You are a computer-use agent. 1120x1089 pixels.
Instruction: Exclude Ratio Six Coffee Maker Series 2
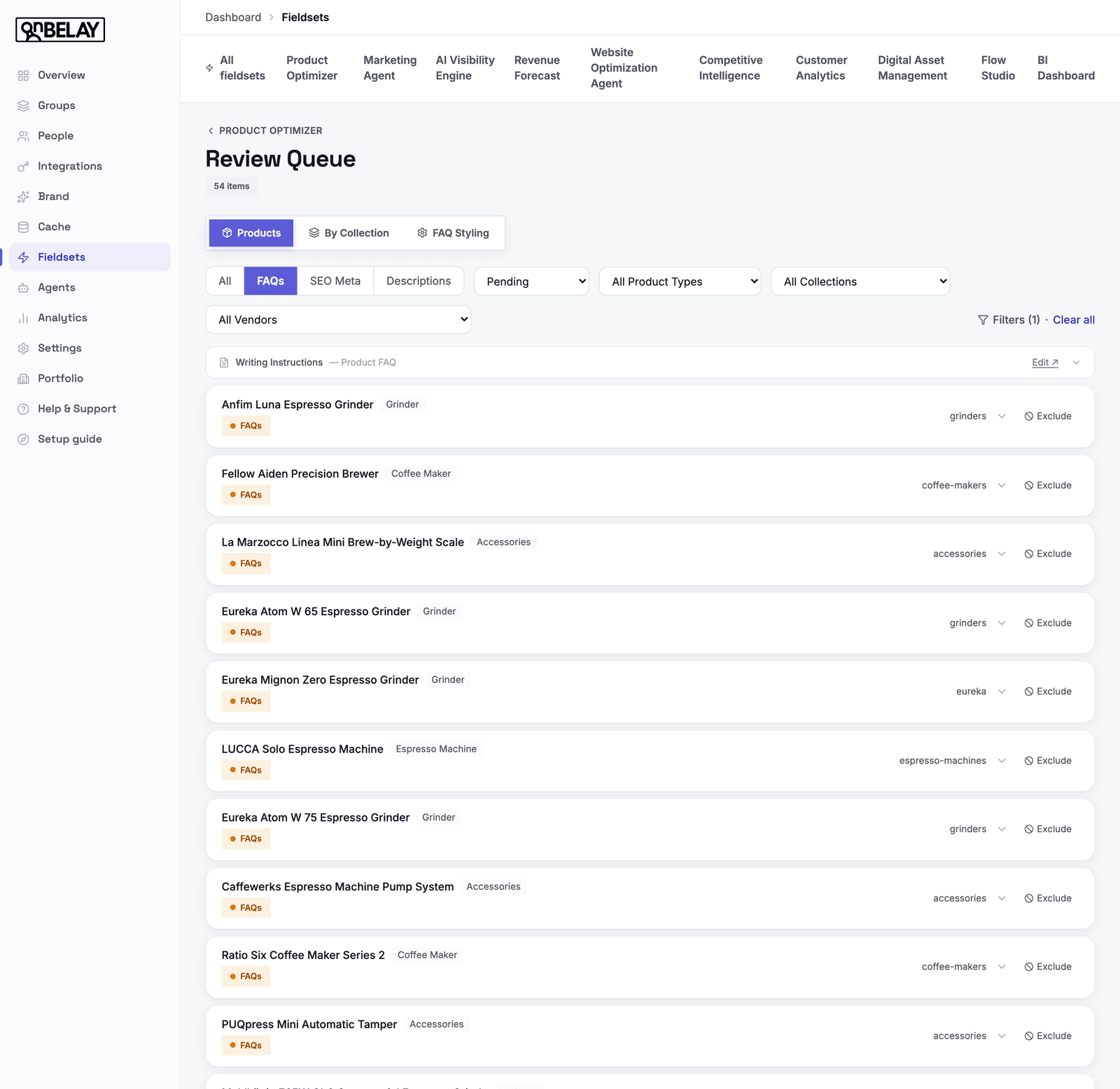[1048, 967]
